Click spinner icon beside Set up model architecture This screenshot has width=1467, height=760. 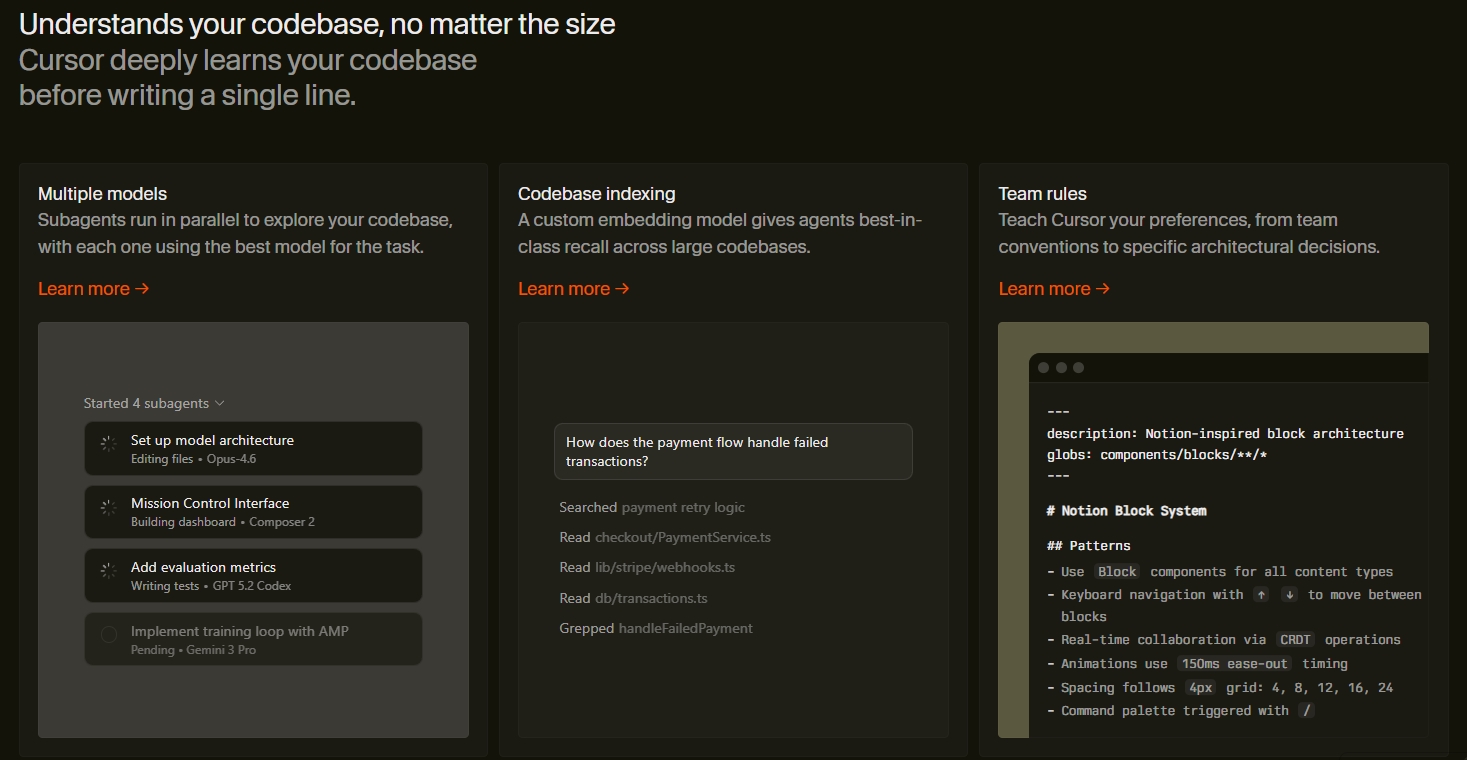(x=108, y=444)
